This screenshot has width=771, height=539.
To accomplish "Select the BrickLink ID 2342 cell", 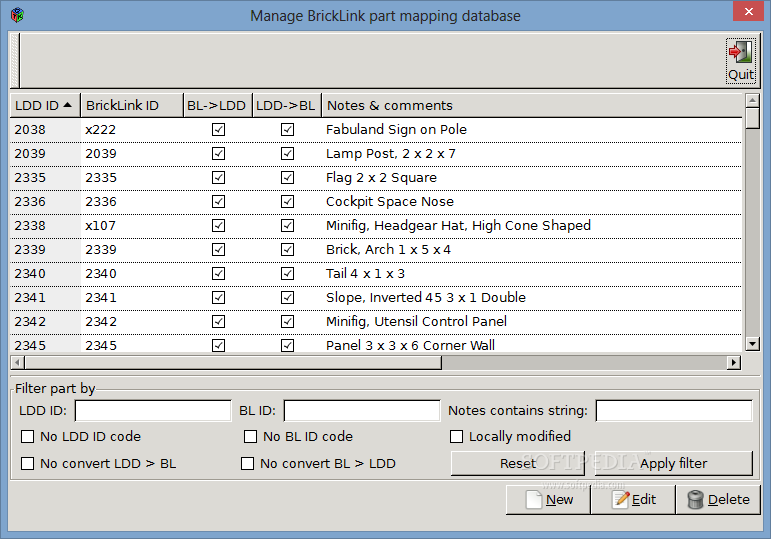I will point(132,322).
